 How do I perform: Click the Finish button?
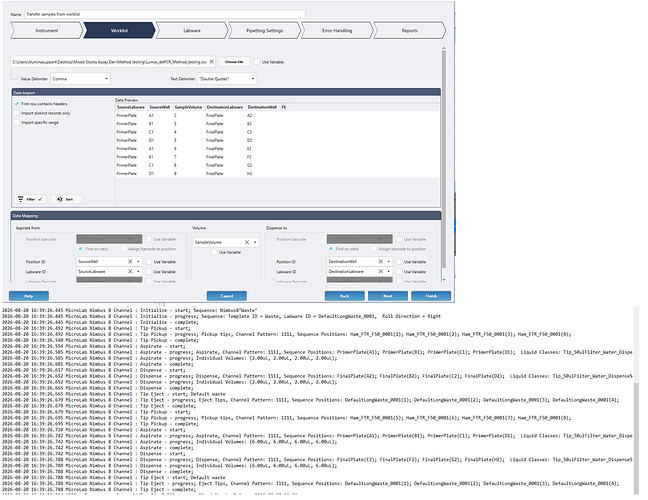tap(431, 296)
